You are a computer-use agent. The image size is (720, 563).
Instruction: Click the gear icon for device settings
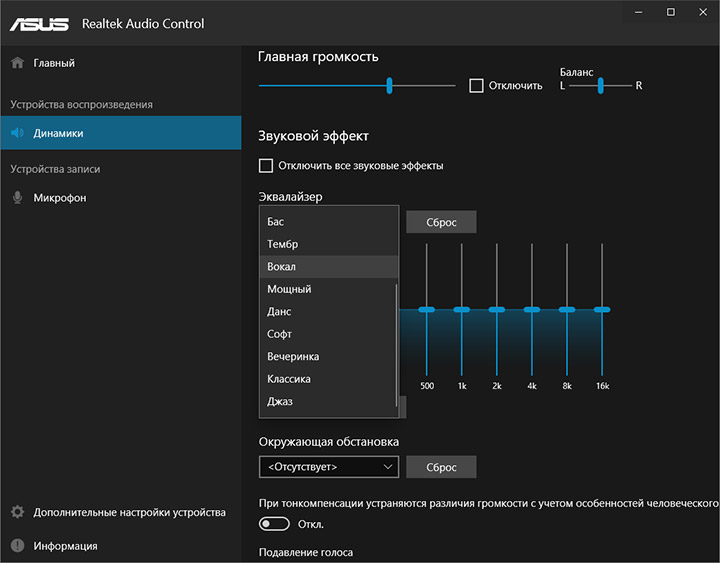click(17, 512)
